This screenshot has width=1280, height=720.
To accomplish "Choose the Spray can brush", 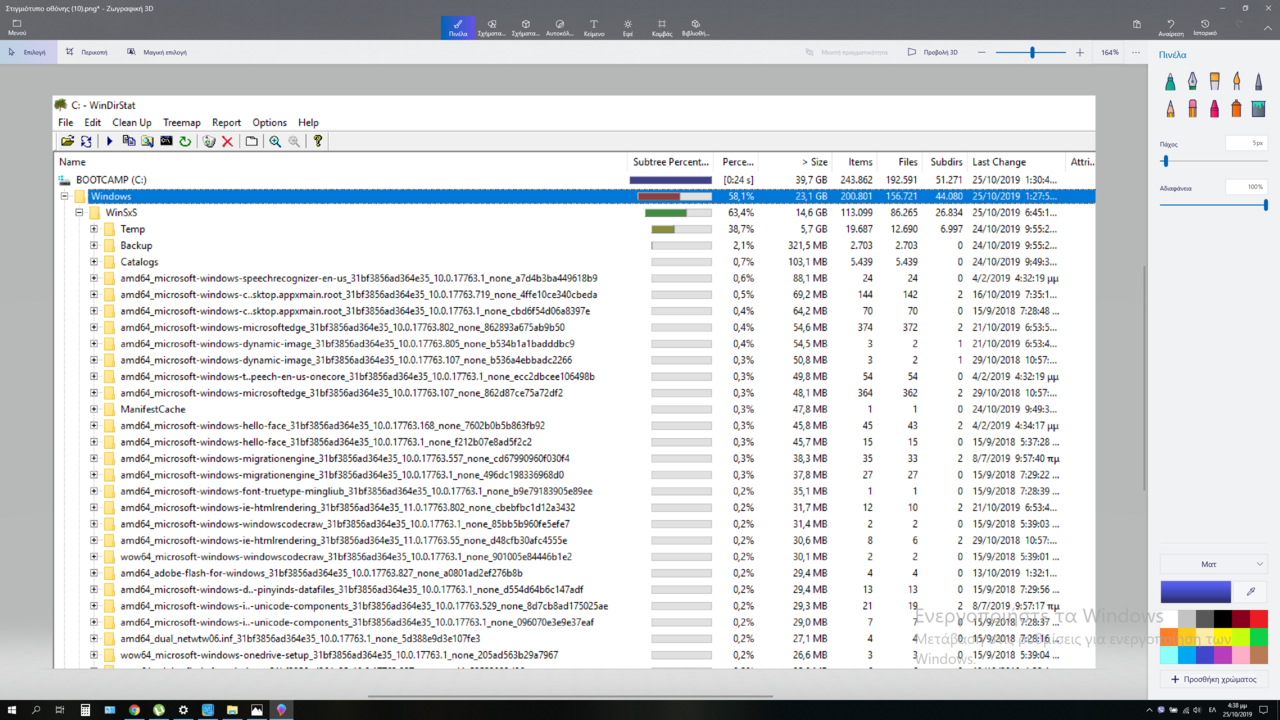I will (1236, 108).
